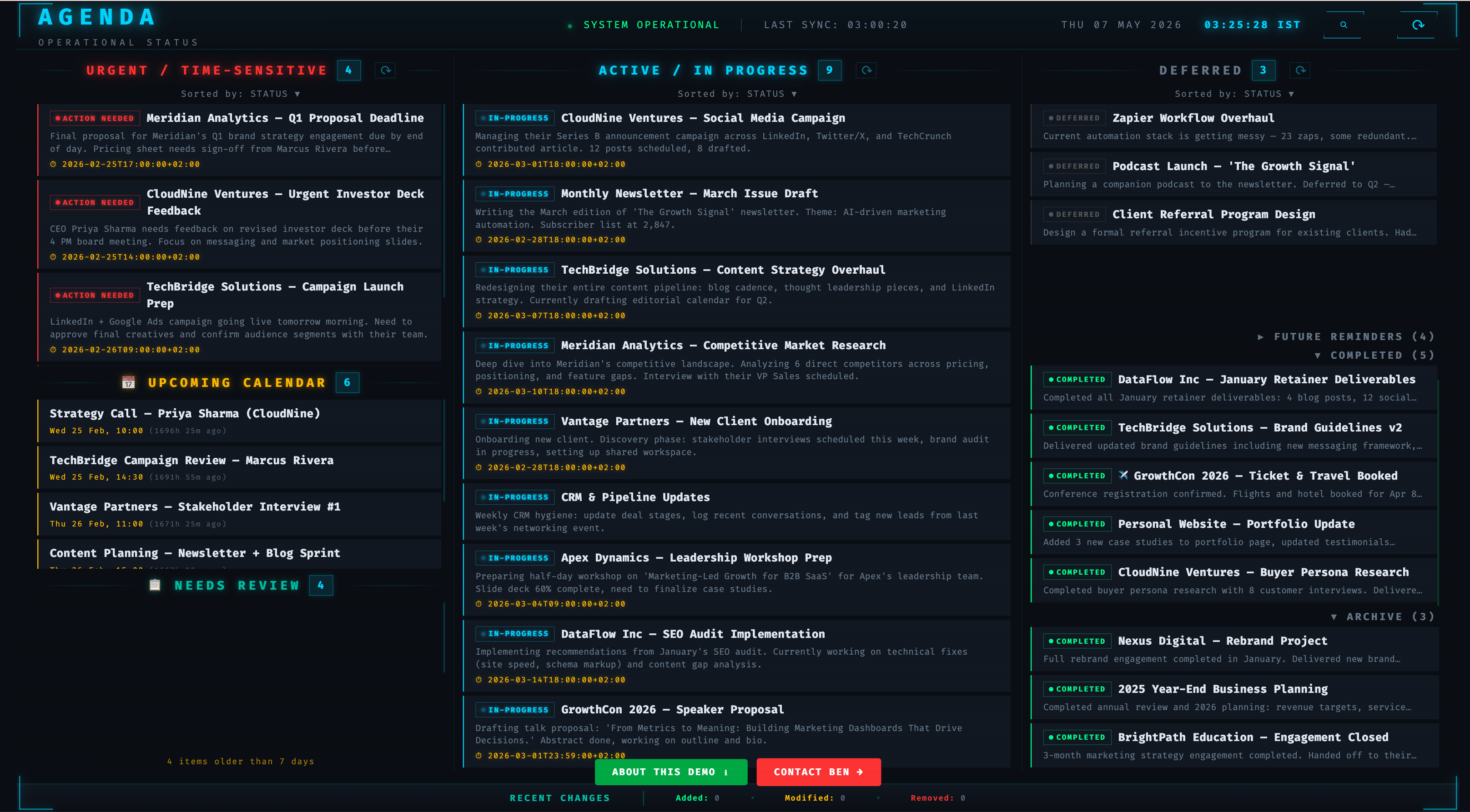Click LAST SYNC timestamp
The image size is (1470, 812).
[x=836, y=25]
